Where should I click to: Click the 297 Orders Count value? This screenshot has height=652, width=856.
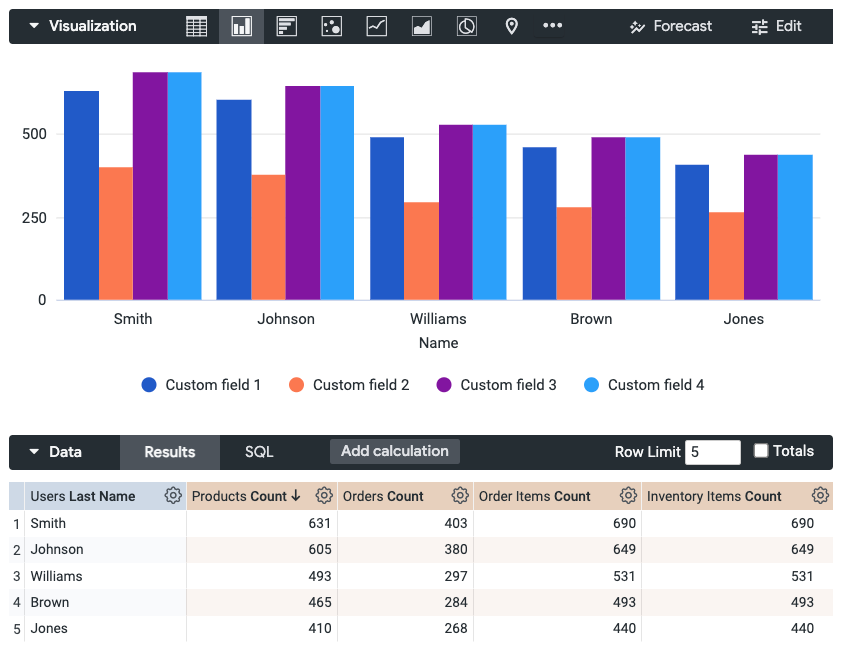click(456, 576)
